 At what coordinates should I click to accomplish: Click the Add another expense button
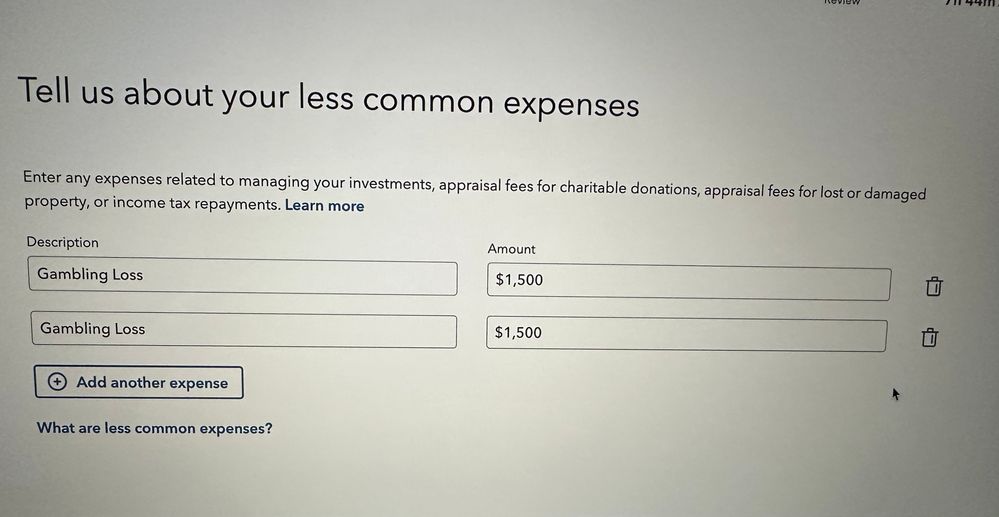coord(139,382)
